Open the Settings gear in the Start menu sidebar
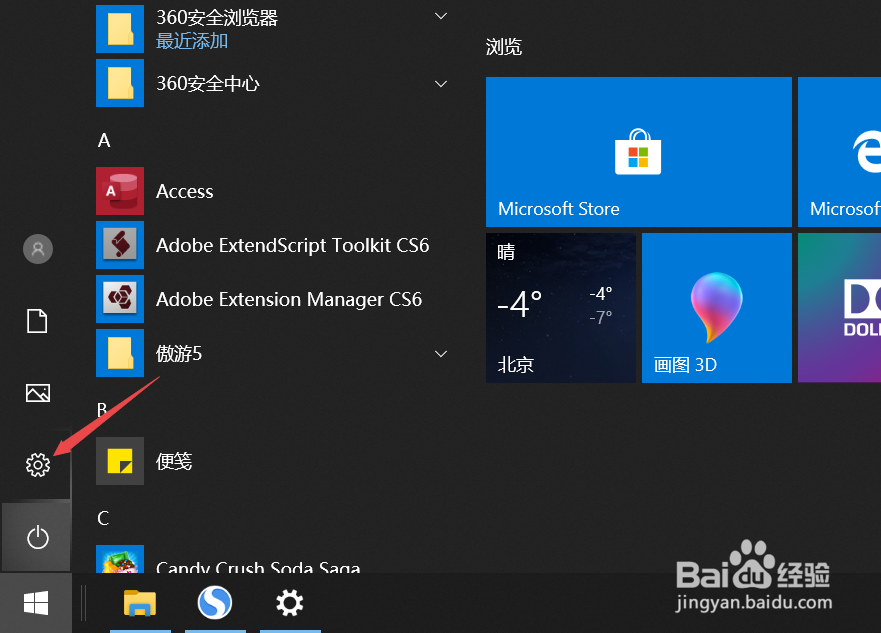Viewport: 881px width, 633px height. click(37, 464)
